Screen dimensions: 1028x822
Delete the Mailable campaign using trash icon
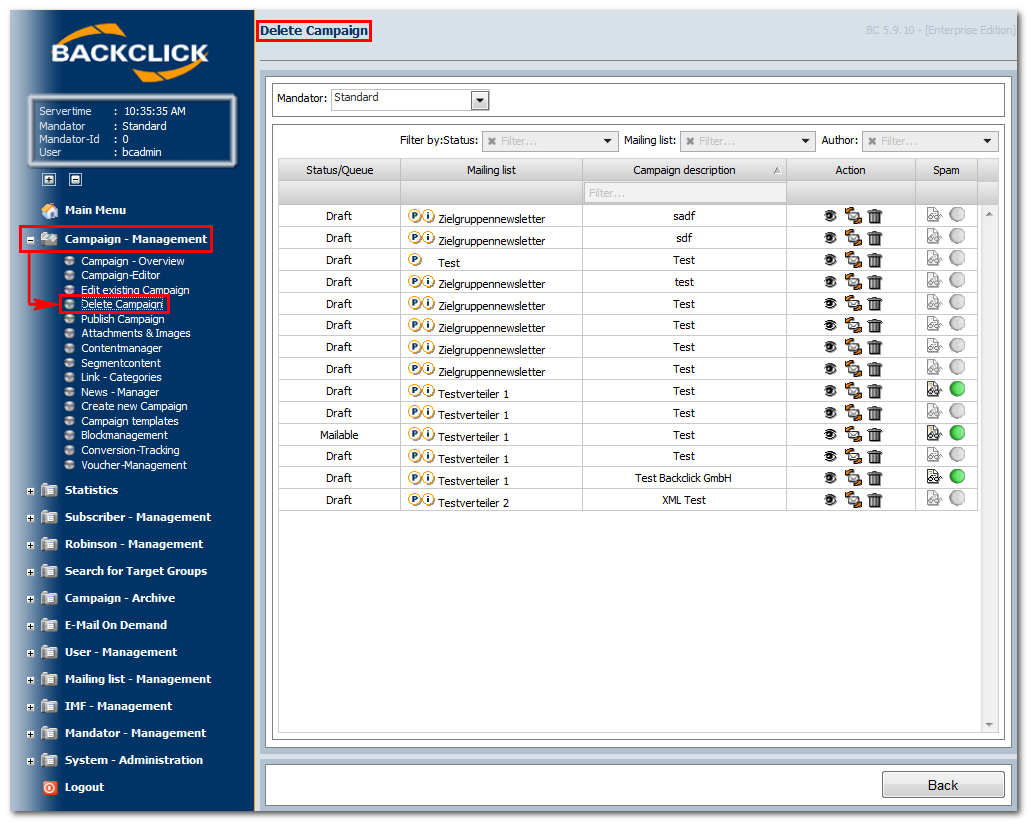(x=875, y=435)
